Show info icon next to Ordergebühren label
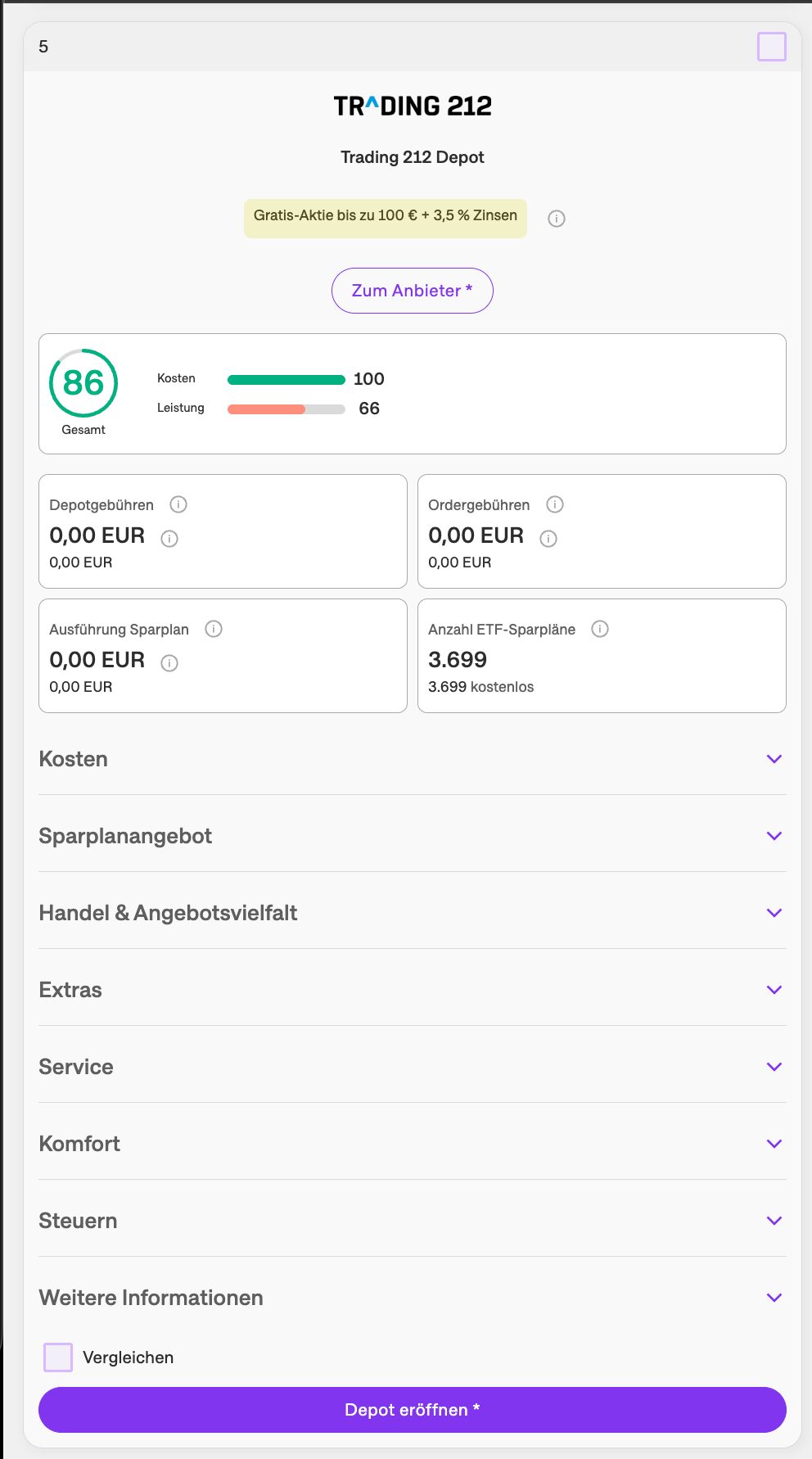The height and width of the screenshot is (1459, 812). click(x=555, y=504)
